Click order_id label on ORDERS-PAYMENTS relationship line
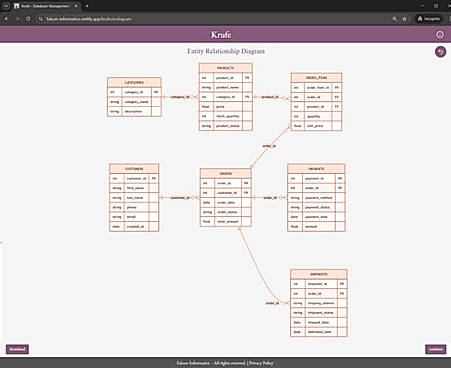 (270, 198)
